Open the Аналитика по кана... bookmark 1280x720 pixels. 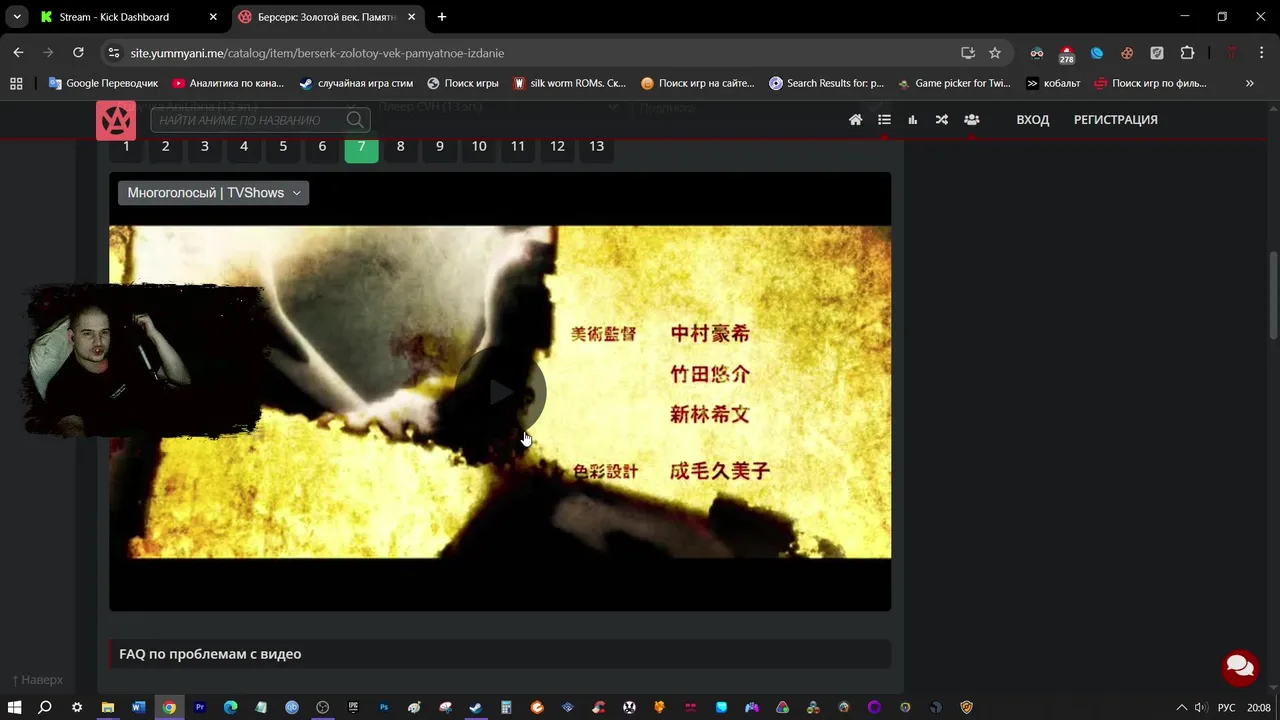pyautogui.click(x=228, y=83)
